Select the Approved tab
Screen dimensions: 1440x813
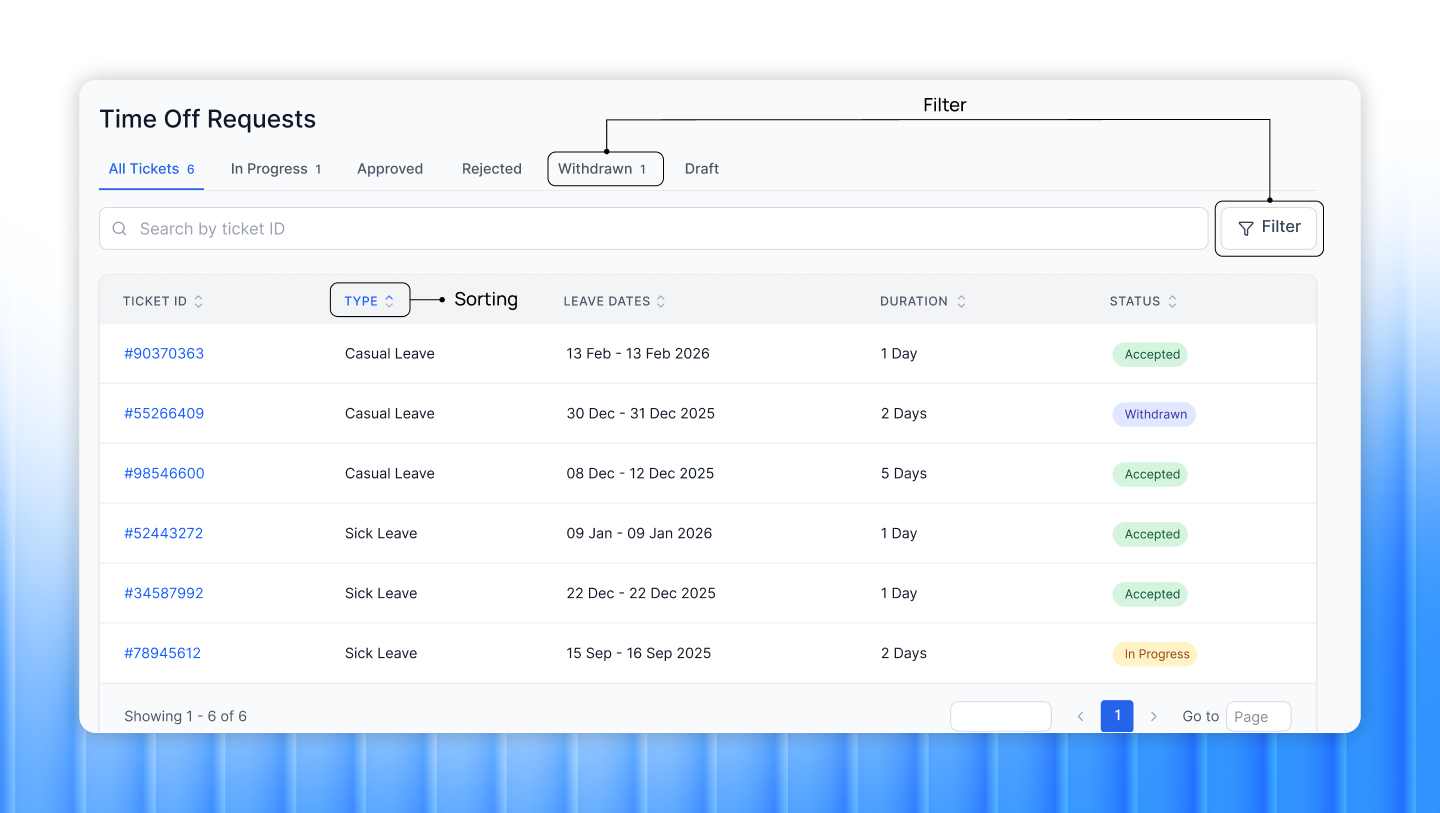390,168
